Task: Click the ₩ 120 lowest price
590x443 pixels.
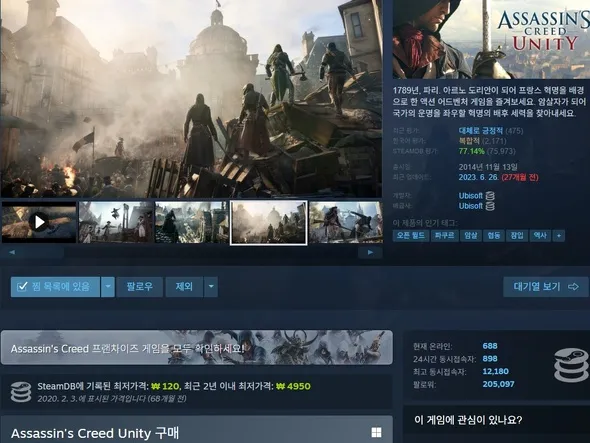Action: tap(165, 386)
